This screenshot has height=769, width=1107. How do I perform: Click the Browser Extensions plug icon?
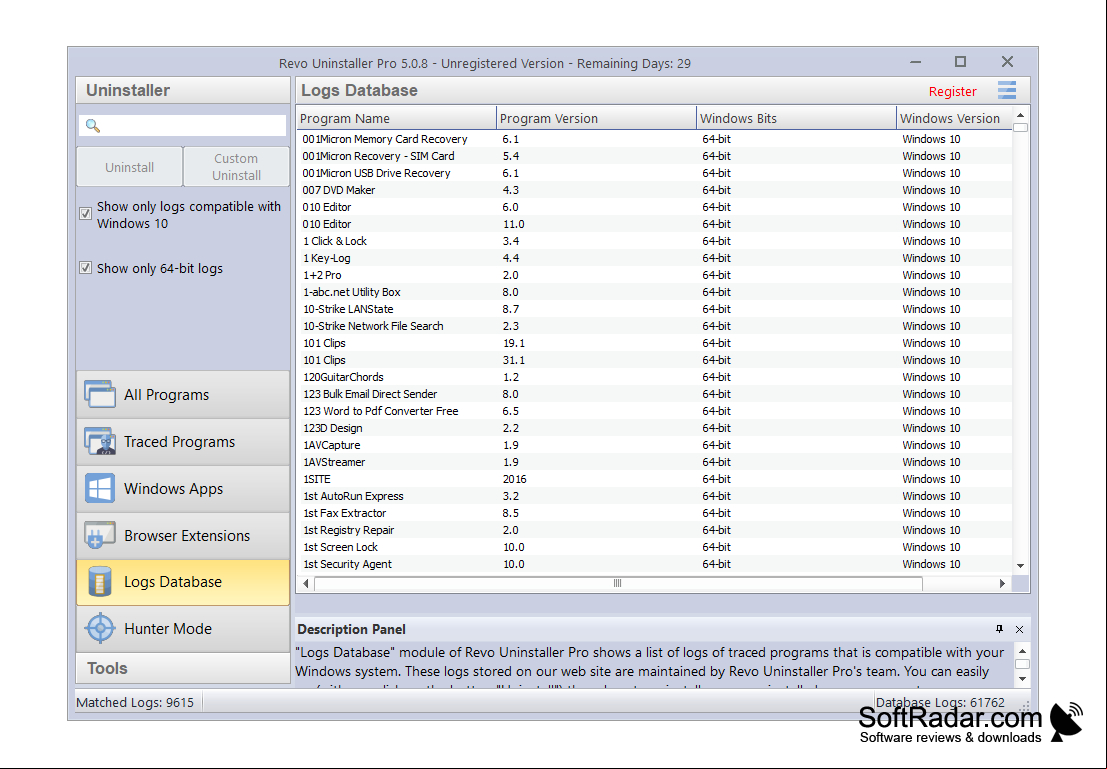coord(100,535)
